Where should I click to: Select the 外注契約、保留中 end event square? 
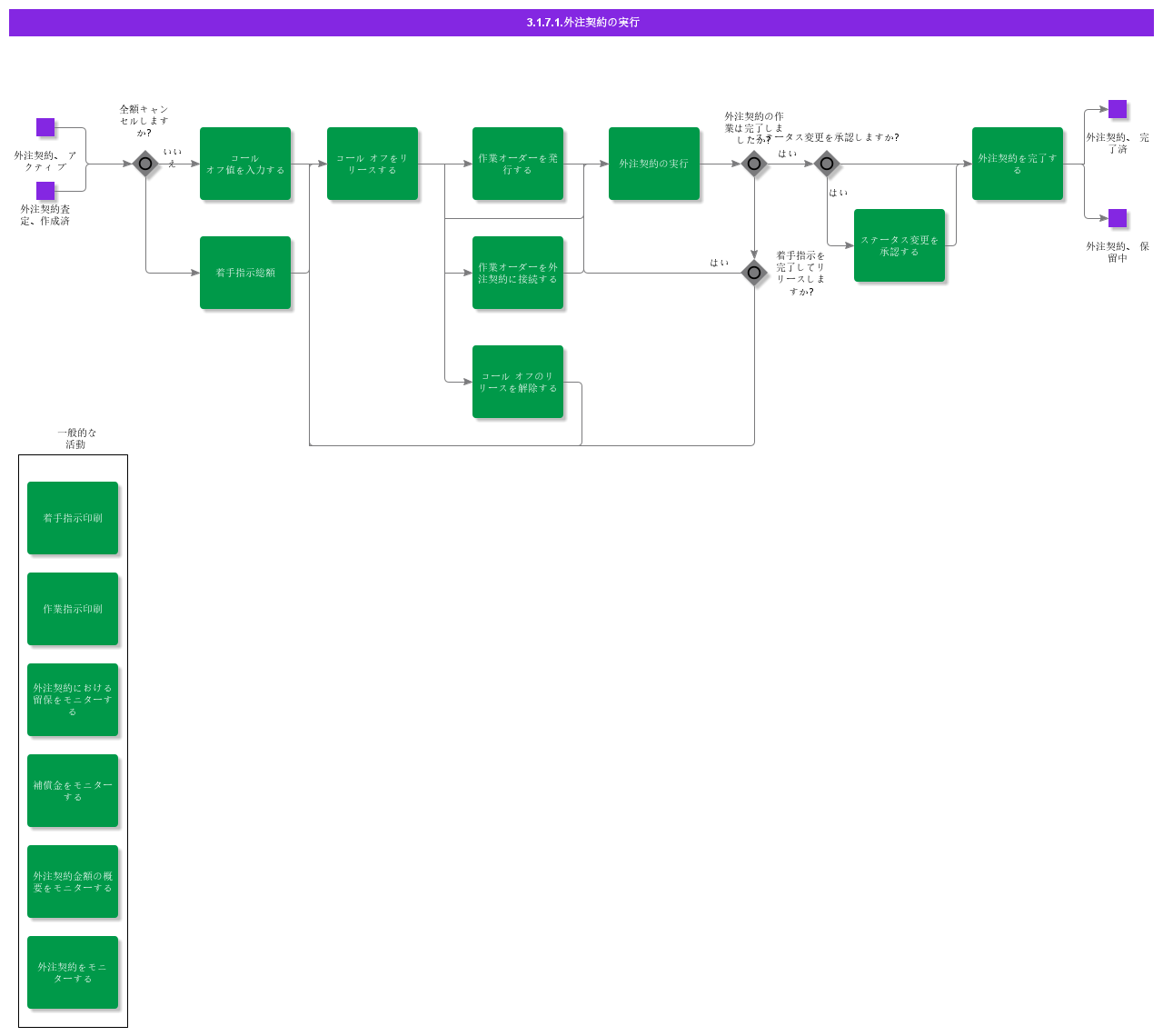[x=1118, y=218]
